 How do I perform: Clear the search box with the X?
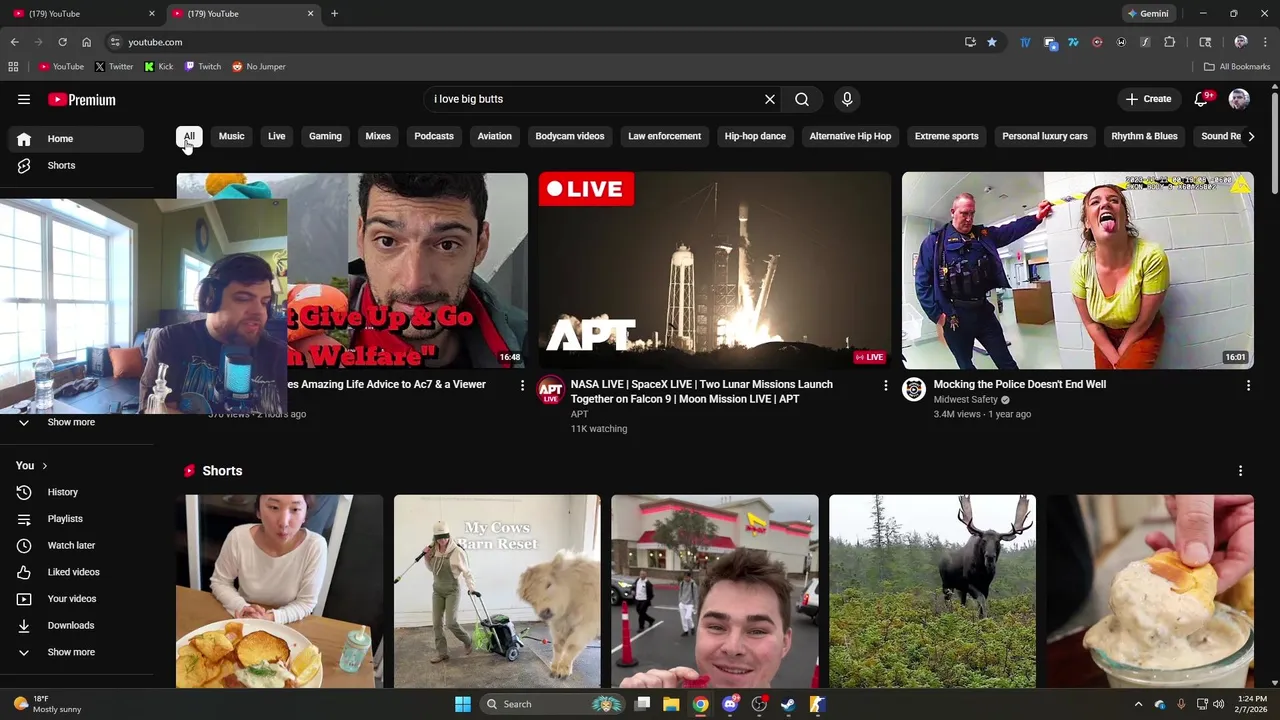click(x=770, y=99)
